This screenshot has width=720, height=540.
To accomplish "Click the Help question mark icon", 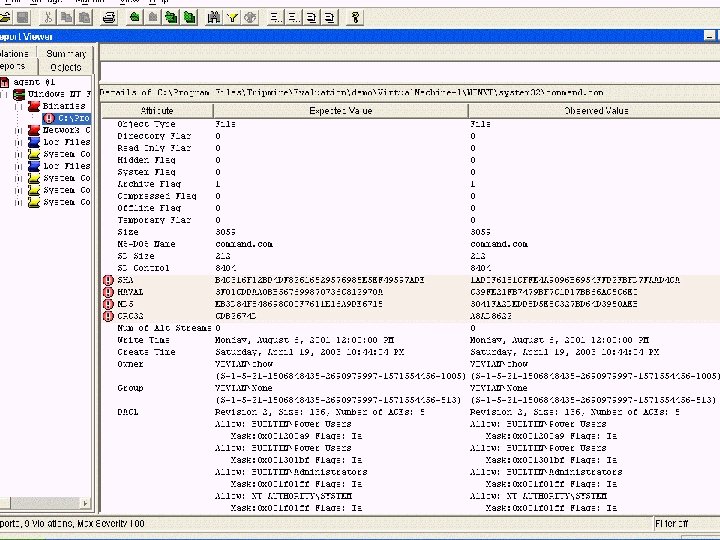I will (x=355, y=18).
